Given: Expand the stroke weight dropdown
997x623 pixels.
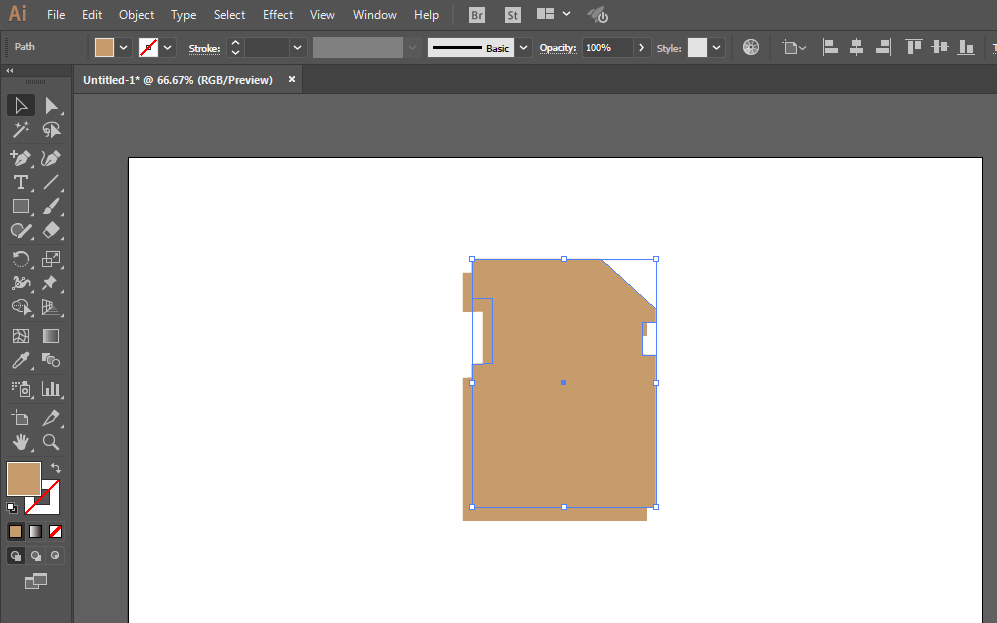Looking at the screenshot, I should [297, 48].
